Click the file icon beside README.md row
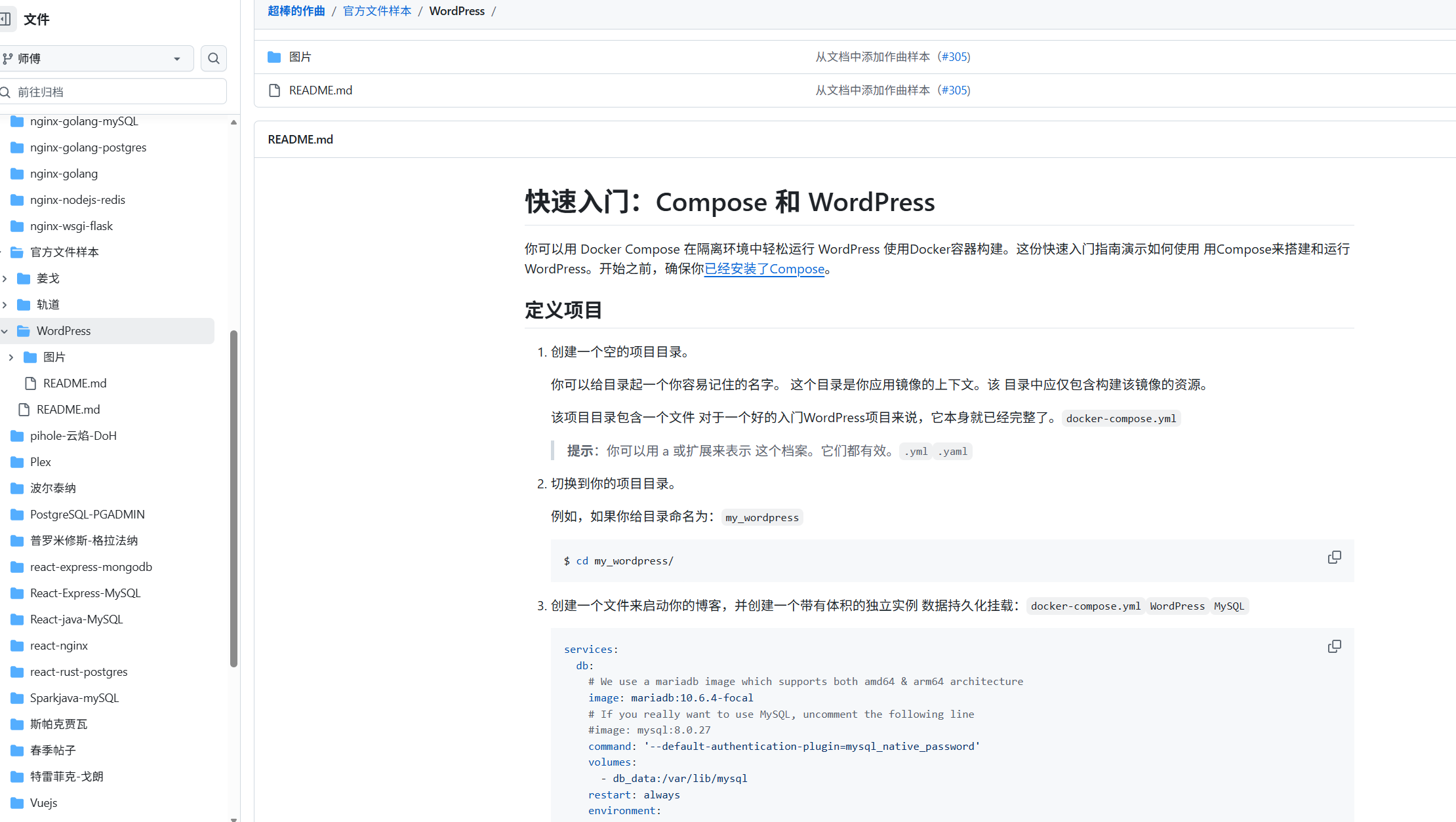This screenshot has width=1456, height=822. pos(273,90)
